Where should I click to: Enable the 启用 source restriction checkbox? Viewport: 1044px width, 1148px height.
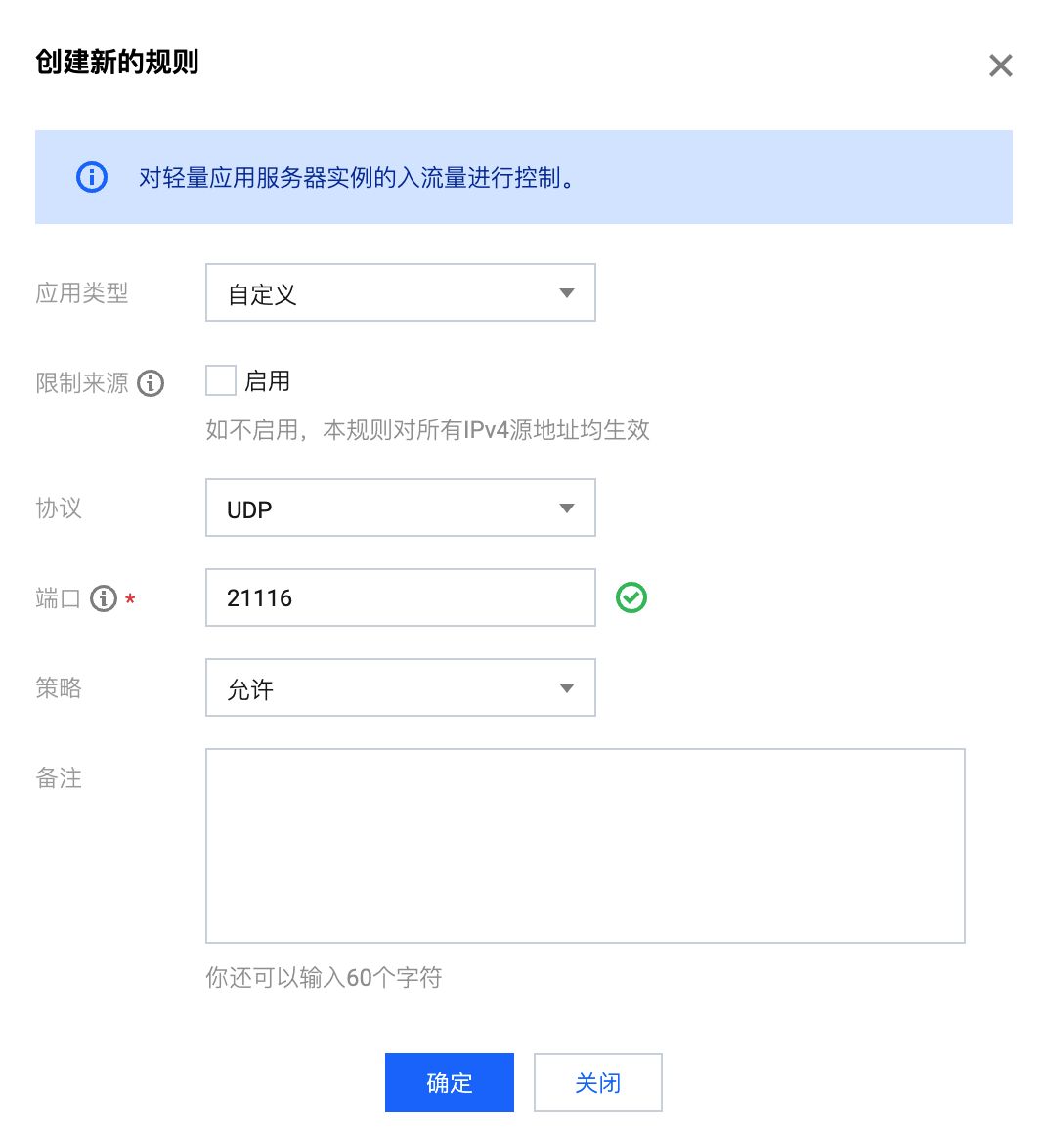coord(221,380)
